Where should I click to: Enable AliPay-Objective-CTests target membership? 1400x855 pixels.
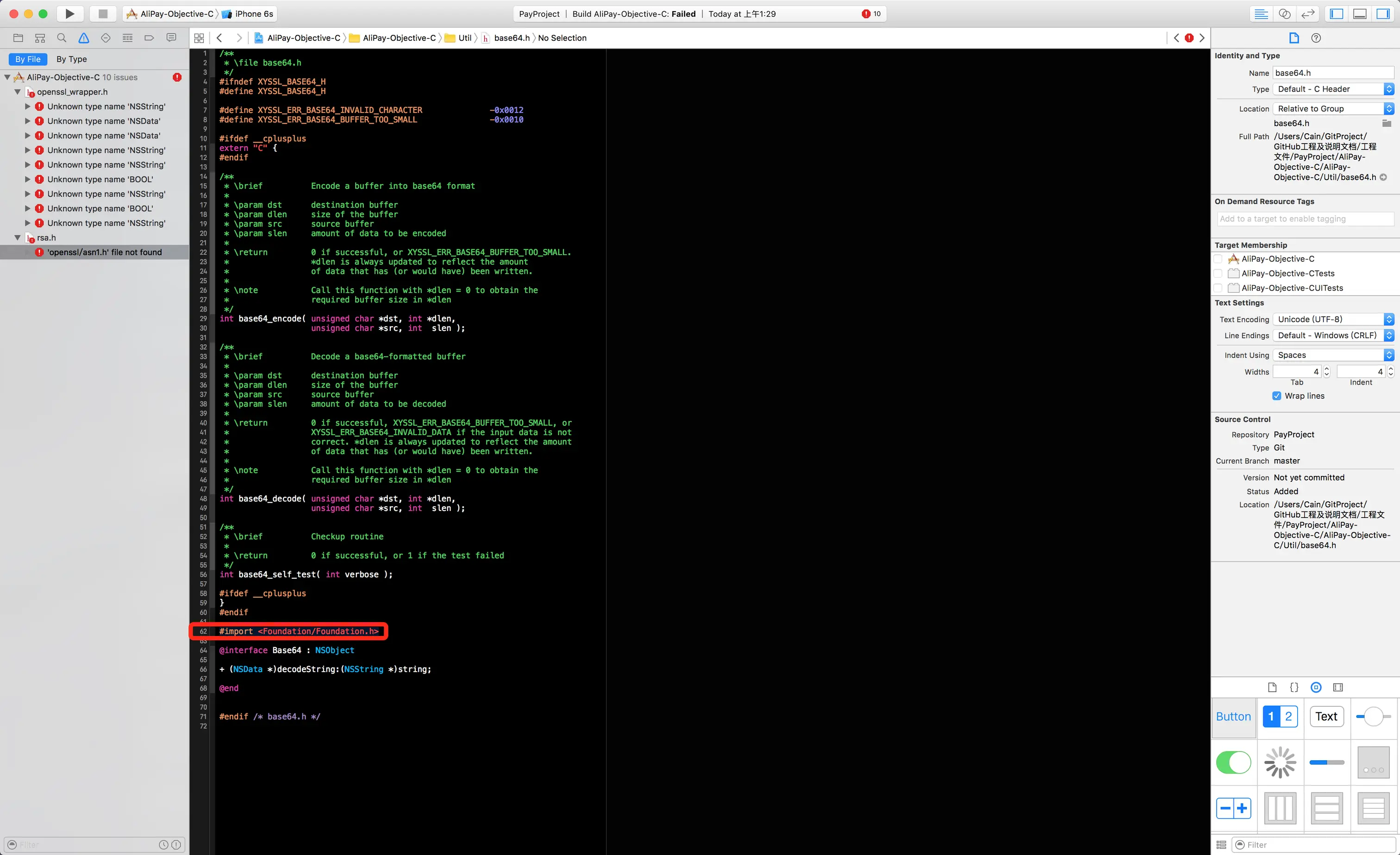(1218, 273)
